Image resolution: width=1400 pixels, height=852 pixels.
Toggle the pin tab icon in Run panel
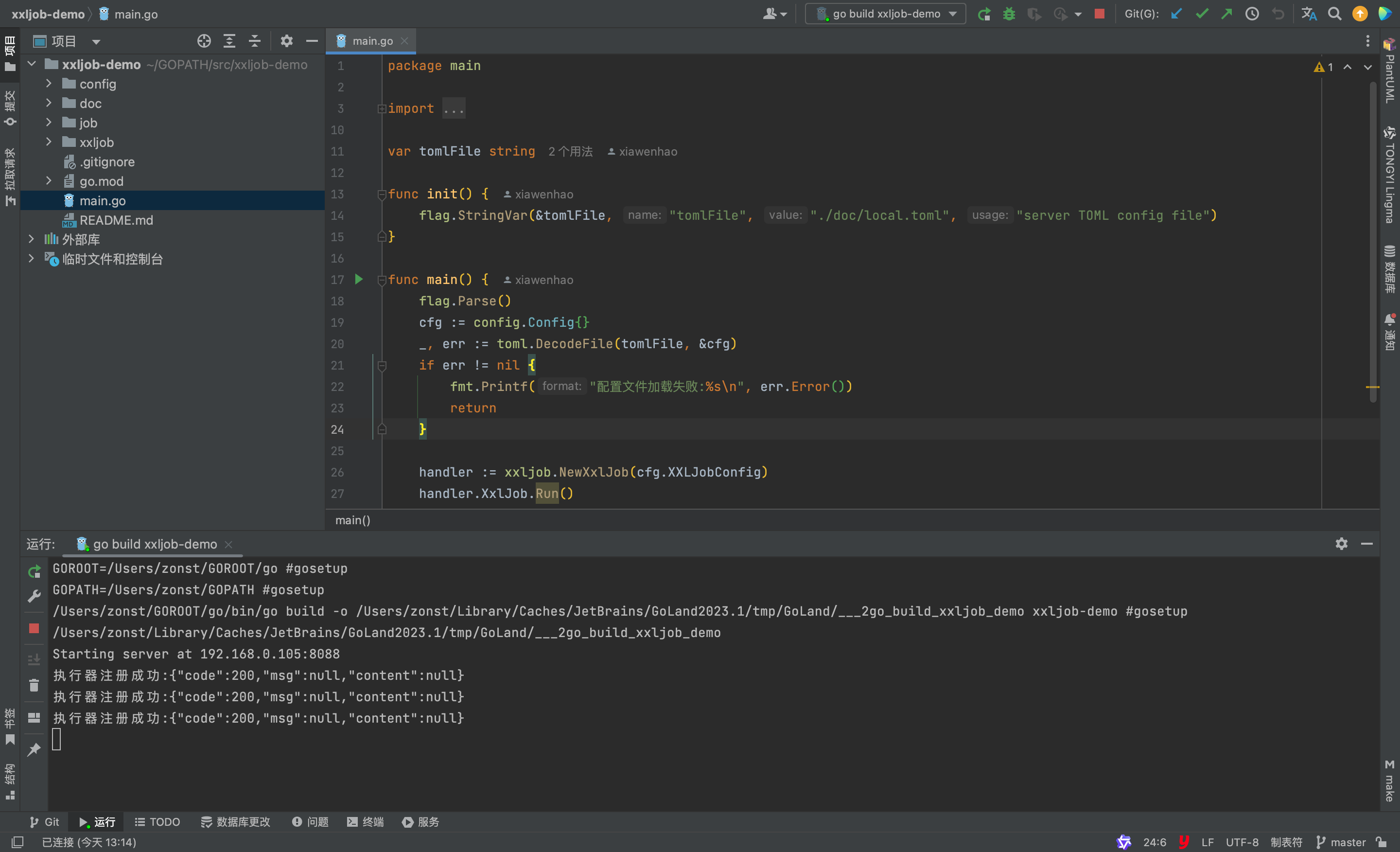click(x=34, y=749)
